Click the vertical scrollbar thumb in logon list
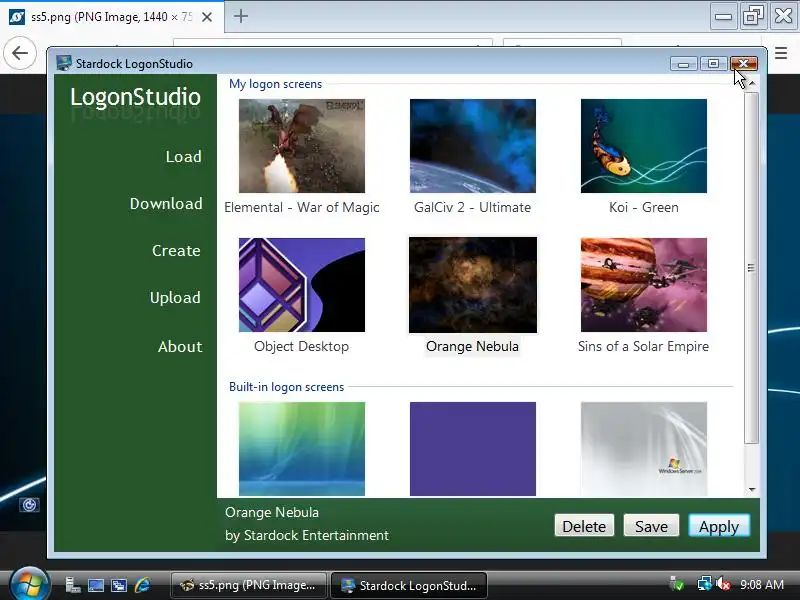The image size is (800, 600). (751, 268)
